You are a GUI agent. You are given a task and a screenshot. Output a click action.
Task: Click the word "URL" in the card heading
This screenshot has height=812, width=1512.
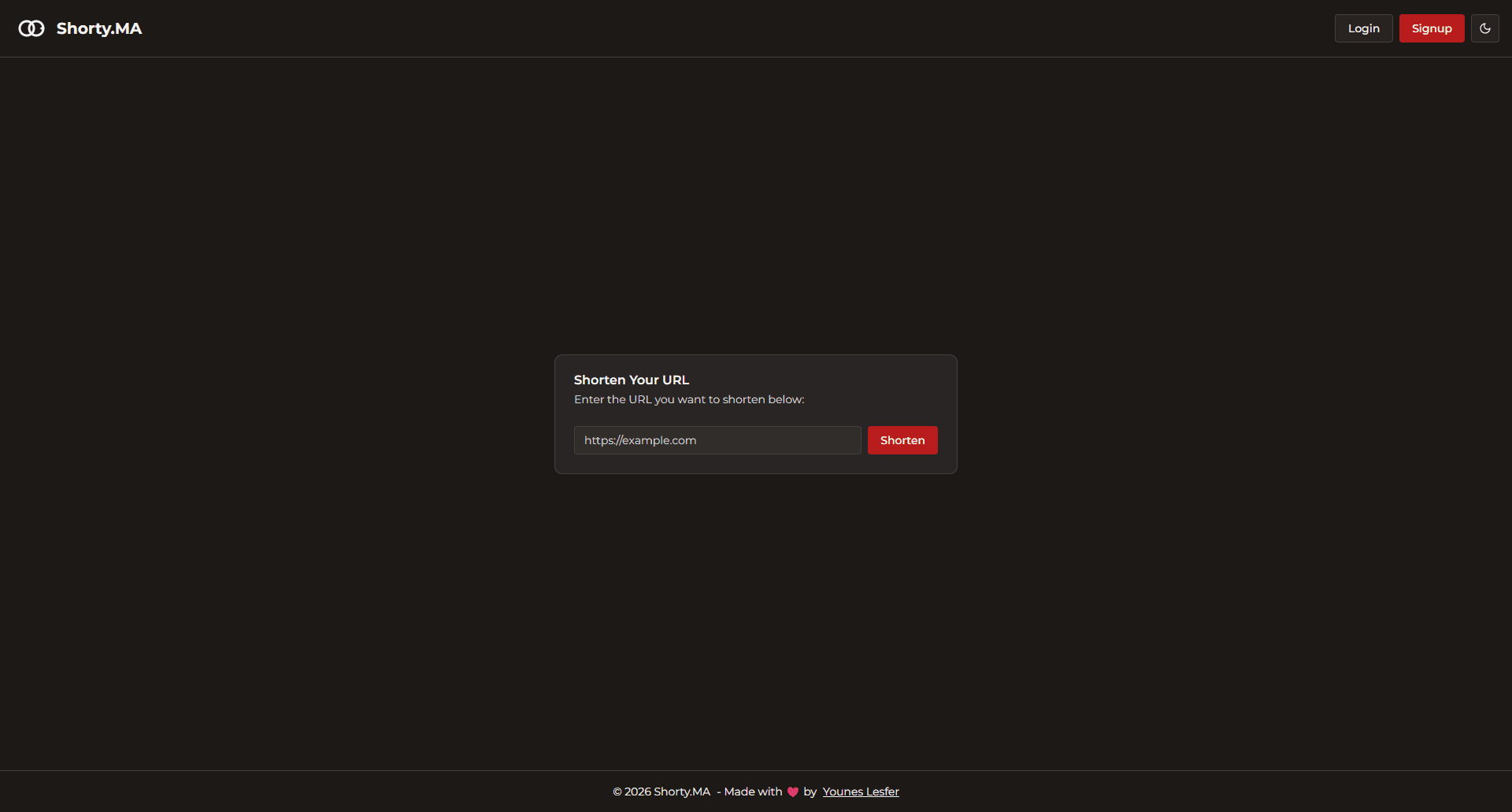point(675,380)
